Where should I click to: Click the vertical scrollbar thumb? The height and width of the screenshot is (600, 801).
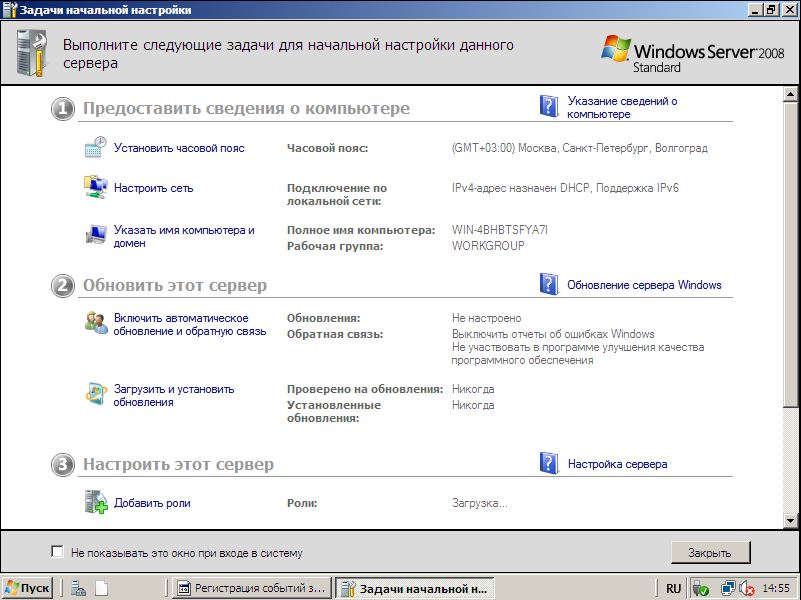coord(790,254)
